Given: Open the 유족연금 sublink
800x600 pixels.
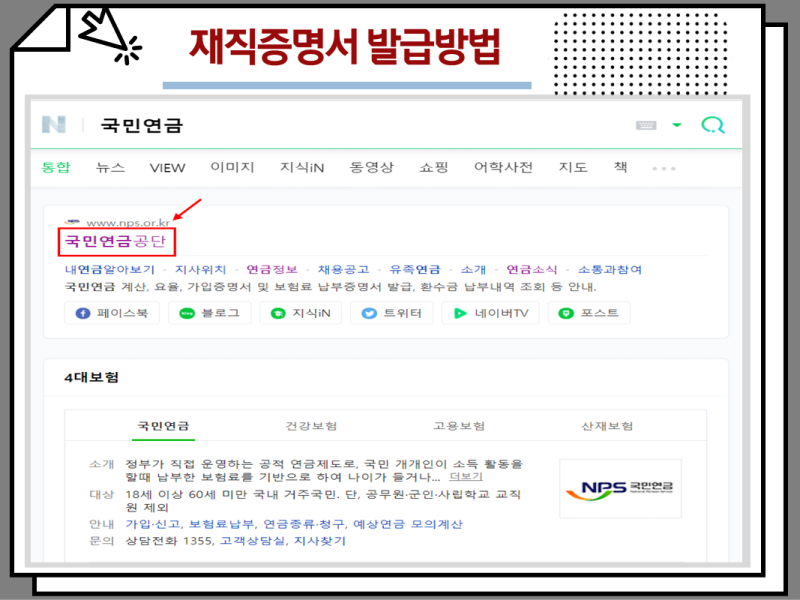Looking at the screenshot, I should (x=415, y=269).
